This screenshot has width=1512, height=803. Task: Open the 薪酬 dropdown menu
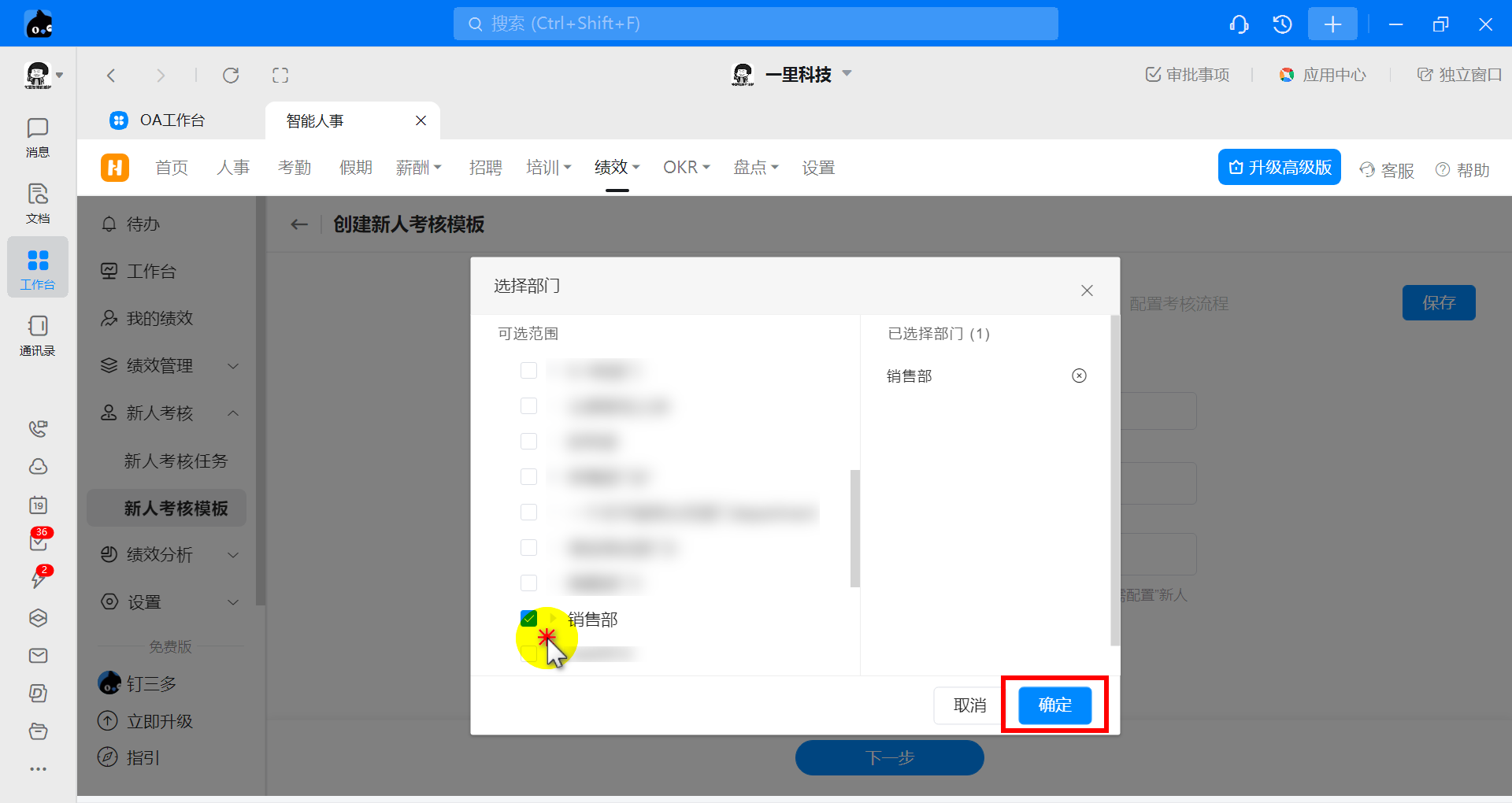pos(418,168)
